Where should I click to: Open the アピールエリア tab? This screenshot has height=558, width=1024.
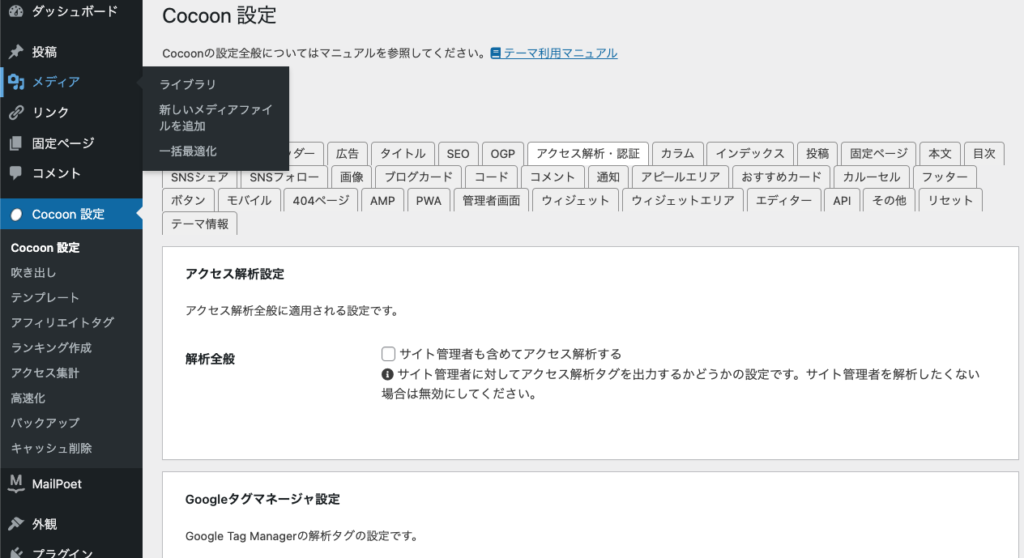tap(680, 177)
